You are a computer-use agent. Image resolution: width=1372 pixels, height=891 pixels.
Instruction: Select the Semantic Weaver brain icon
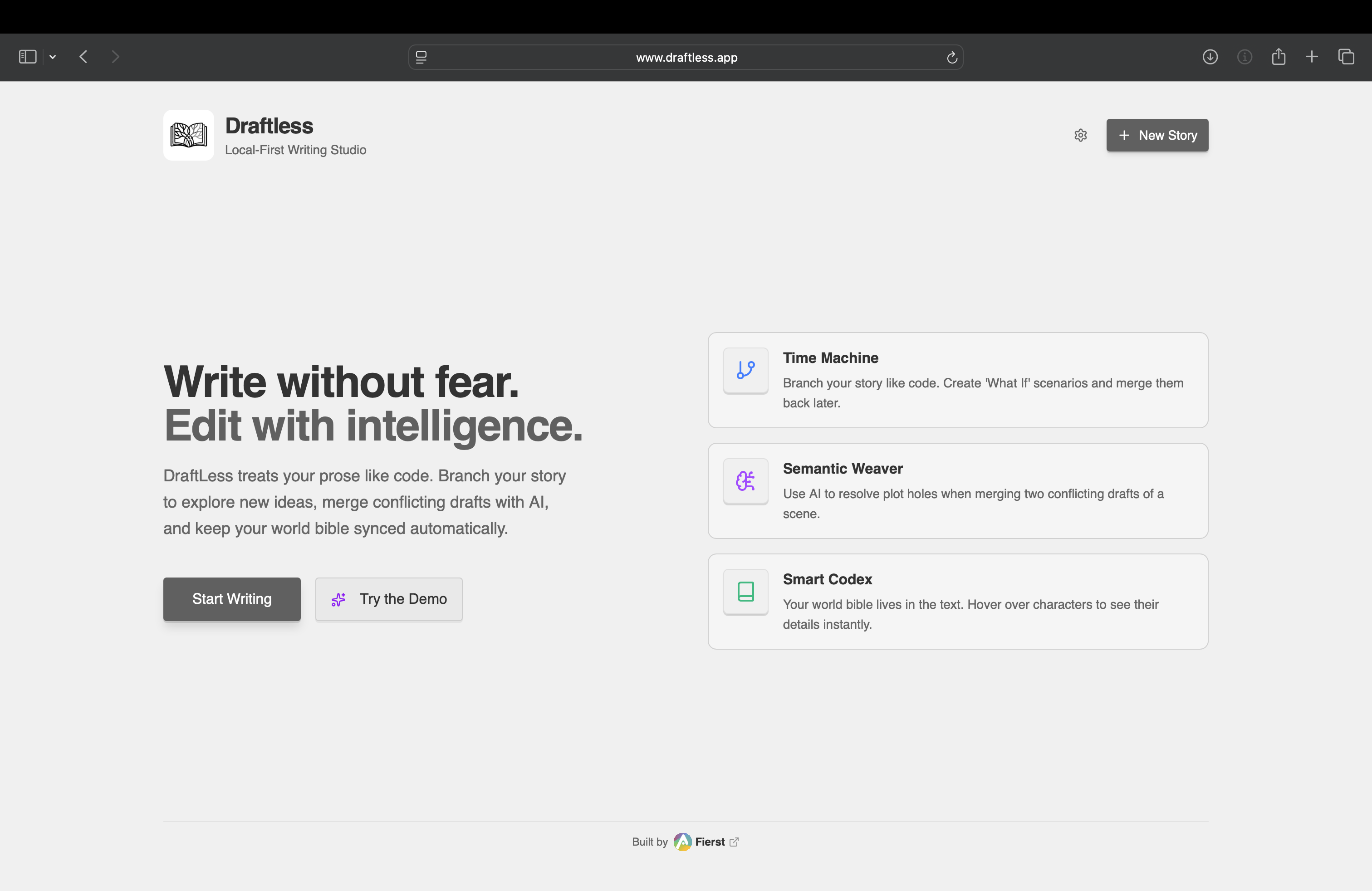point(745,481)
